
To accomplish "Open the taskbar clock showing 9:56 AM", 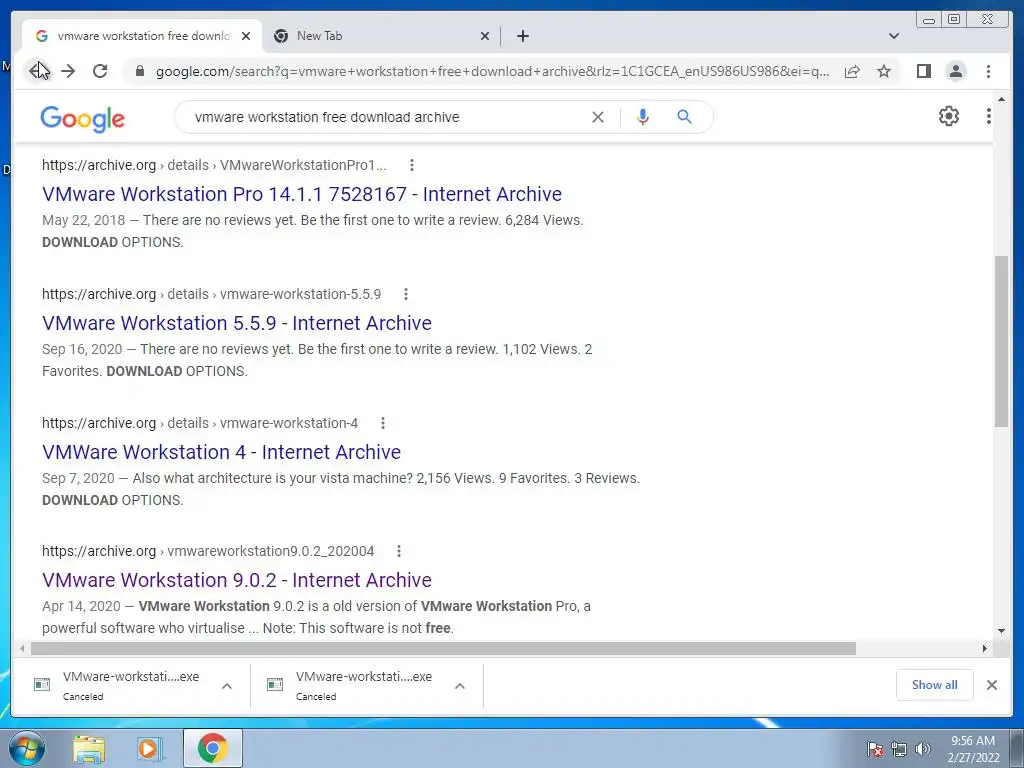I will 973,749.
